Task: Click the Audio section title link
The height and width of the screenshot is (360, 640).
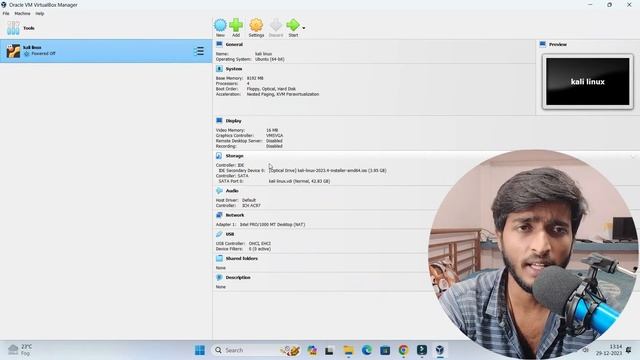Action: tap(232, 191)
